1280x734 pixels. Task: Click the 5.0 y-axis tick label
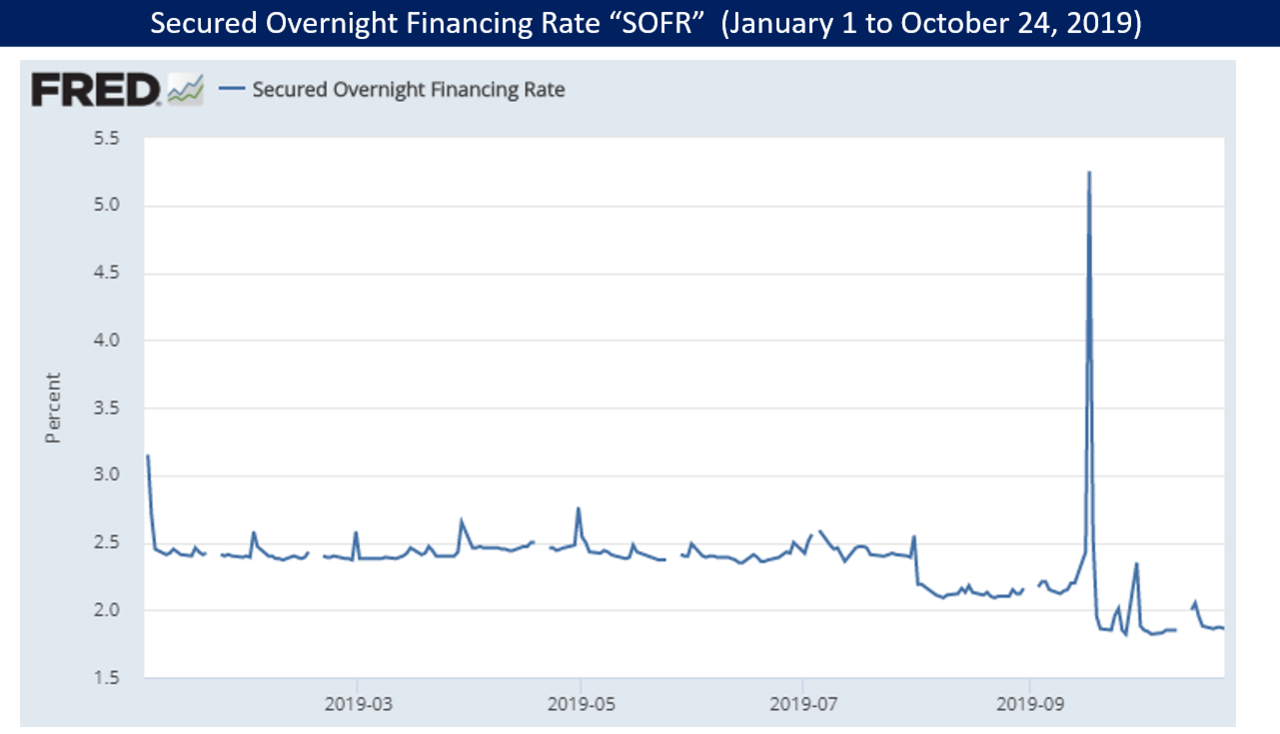coord(106,206)
